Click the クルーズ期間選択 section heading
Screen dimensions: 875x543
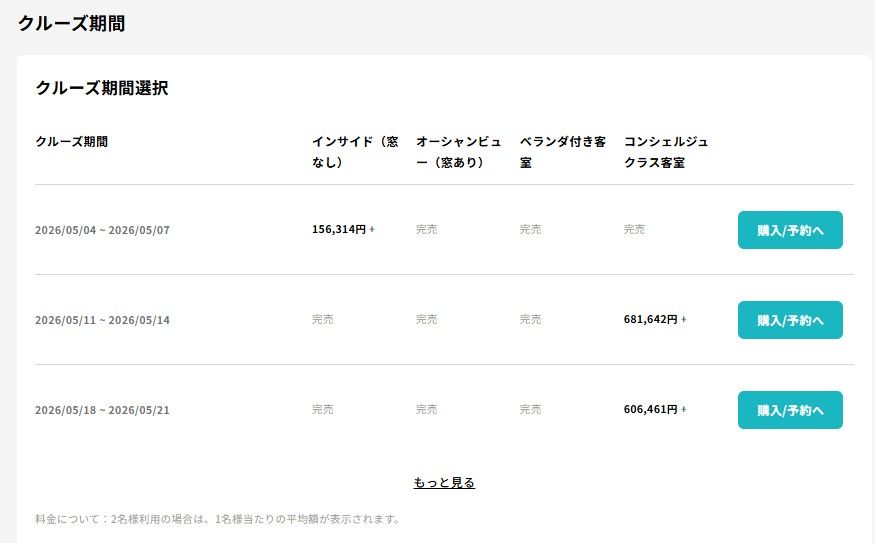[102, 88]
